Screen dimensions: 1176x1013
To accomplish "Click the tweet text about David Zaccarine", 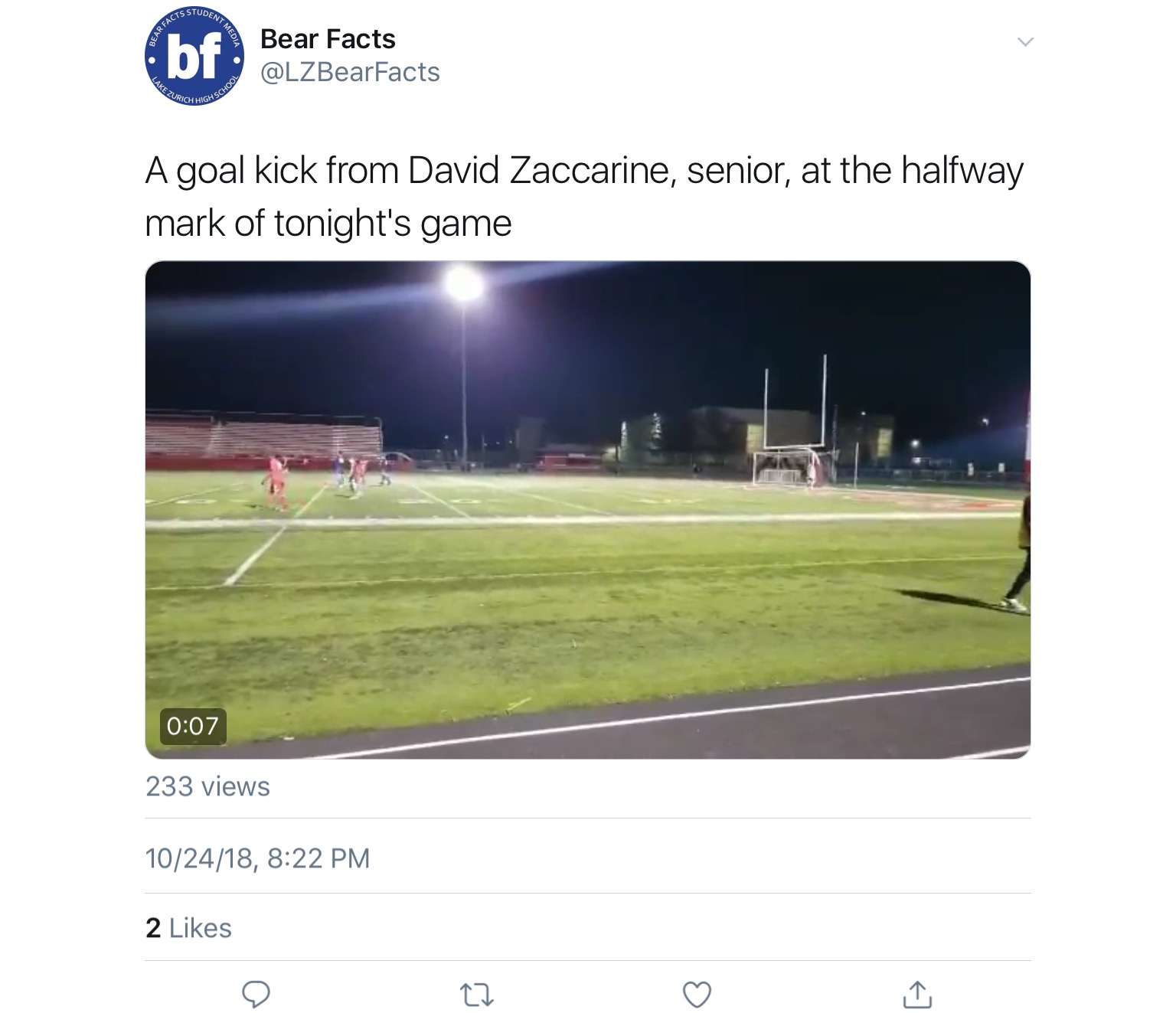I will (584, 197).
